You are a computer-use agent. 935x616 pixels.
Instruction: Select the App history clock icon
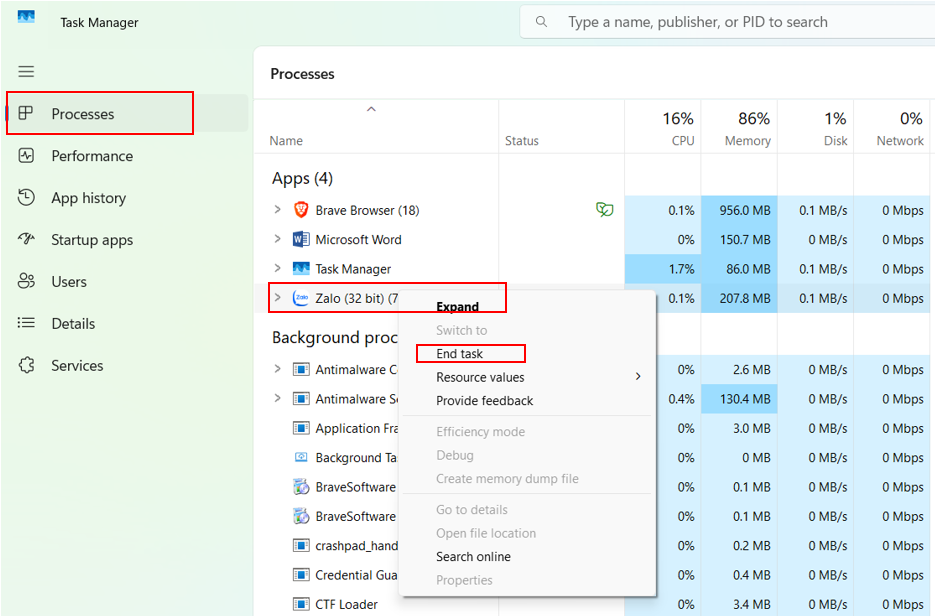[26, 197]
